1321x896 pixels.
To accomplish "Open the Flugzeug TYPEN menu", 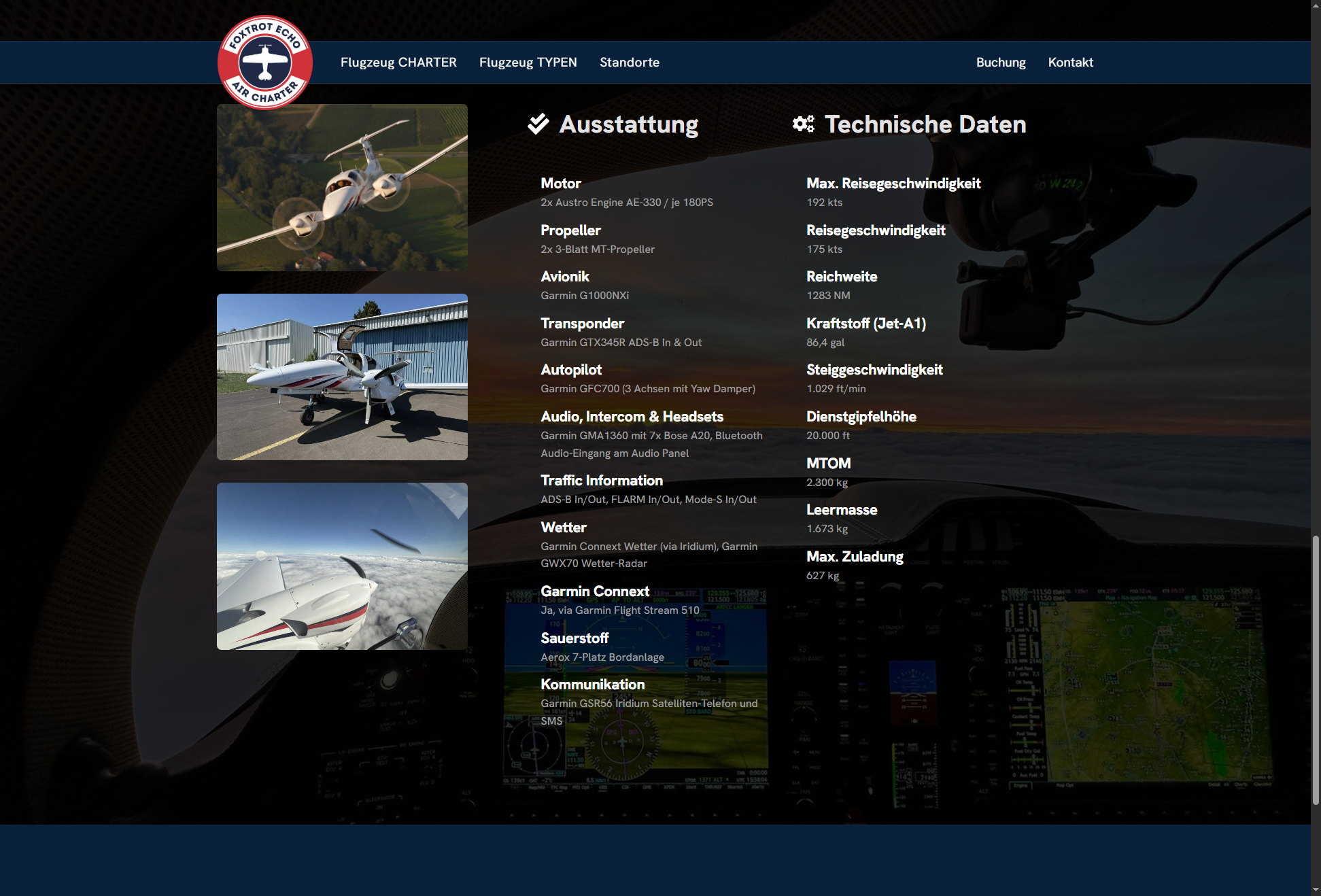I will (x=528, y=63).
